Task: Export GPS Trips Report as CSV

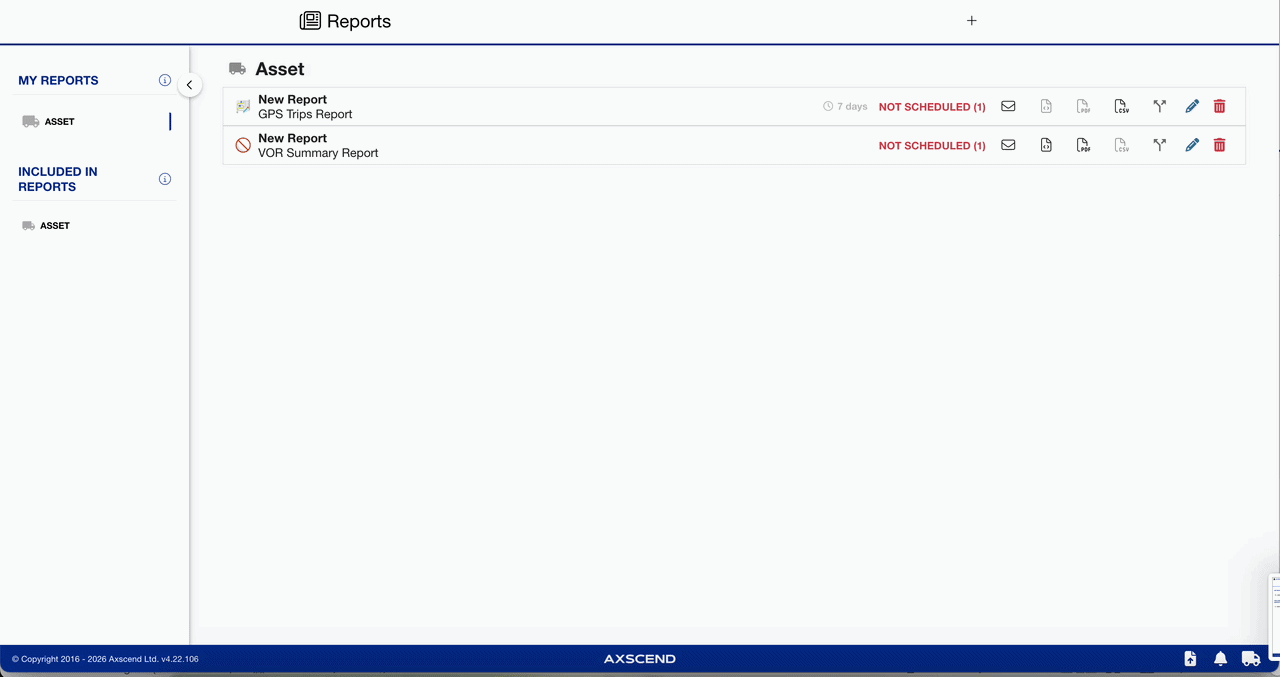Action: pos(1121,106)
